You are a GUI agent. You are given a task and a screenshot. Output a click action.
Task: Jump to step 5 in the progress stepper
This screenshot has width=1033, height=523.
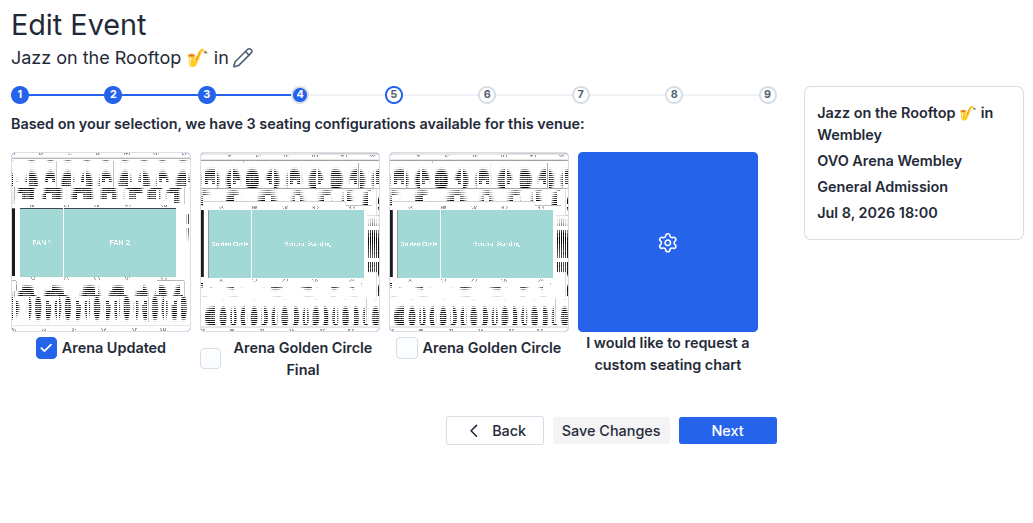[393, 95]
